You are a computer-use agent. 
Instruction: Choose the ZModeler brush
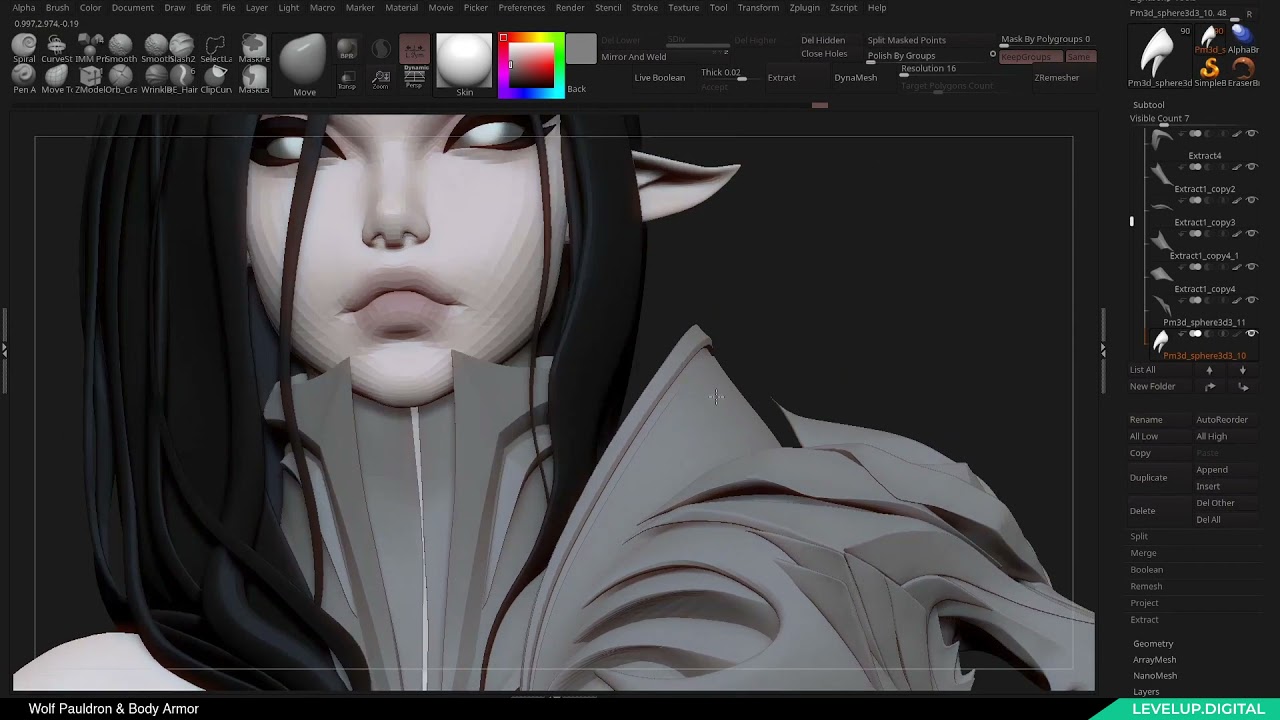90,79
